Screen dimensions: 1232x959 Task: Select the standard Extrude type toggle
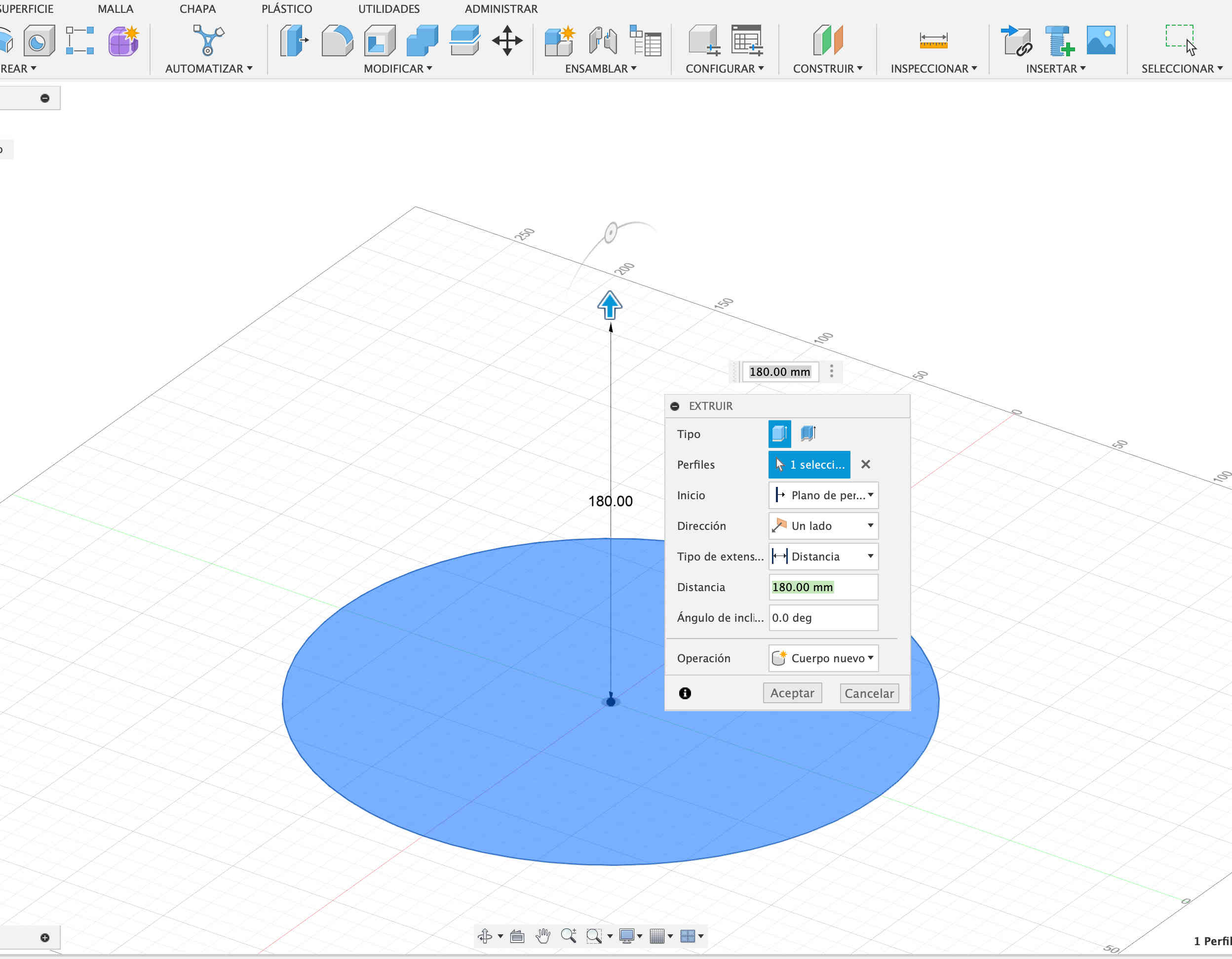coord(779,434)
